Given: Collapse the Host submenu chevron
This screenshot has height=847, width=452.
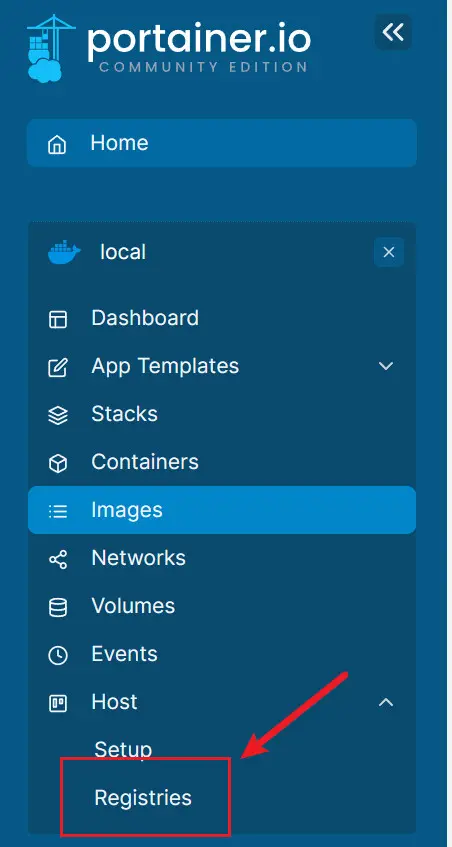Looking at the screenshot, I should coord(386,702).
